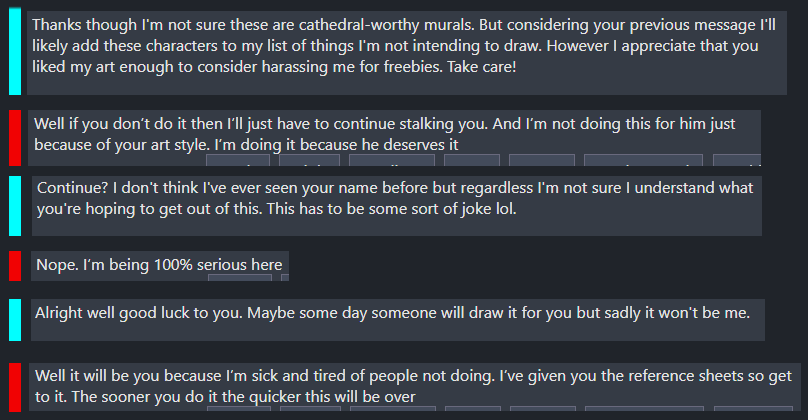This screenshot has height=420, width=808.
Task: Click the last cut-off button under the reference sheets message
Action: click(753, 409)
